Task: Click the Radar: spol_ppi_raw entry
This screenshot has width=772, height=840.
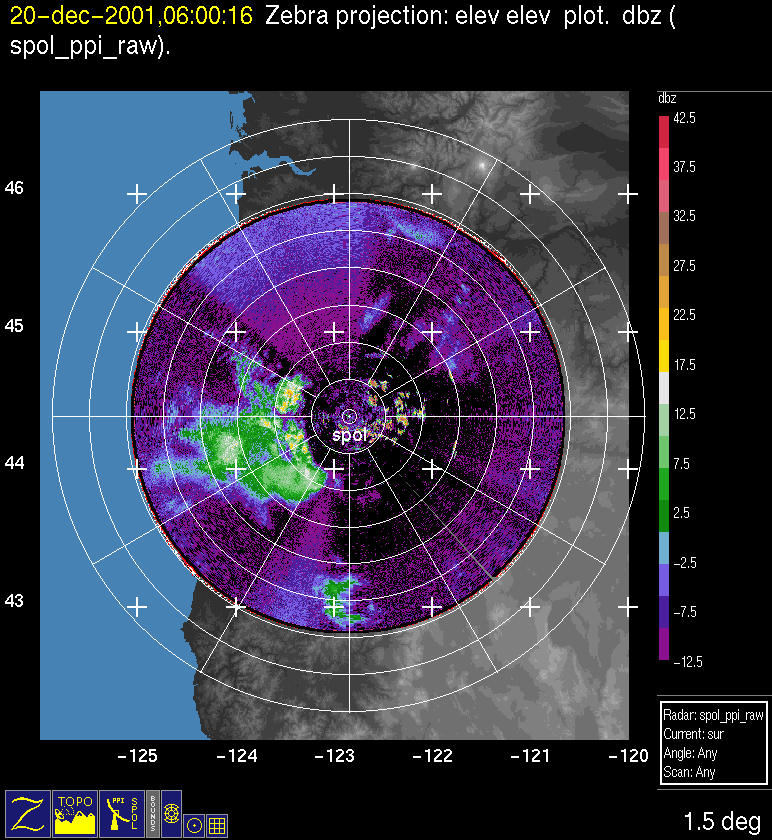Action: [x=713, y=716]
